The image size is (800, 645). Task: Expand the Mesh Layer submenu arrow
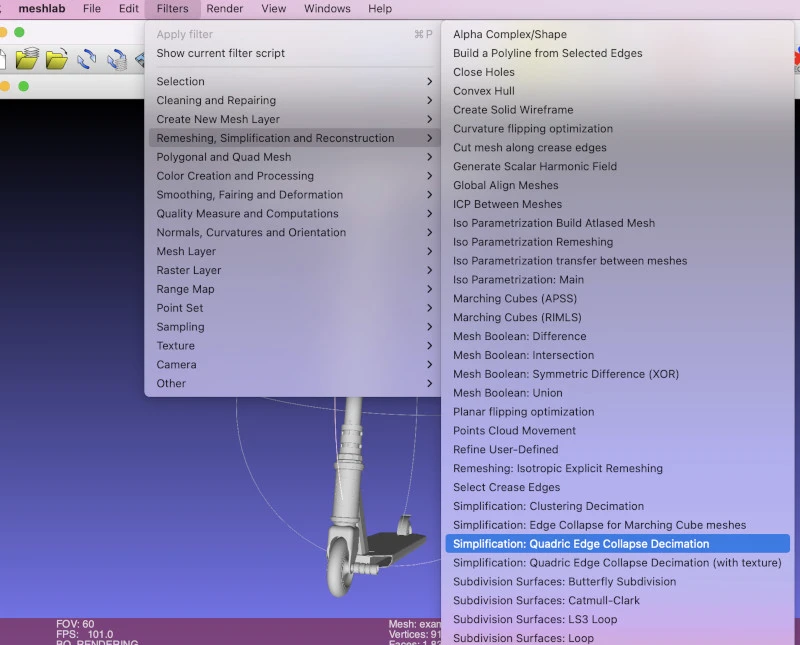click(430, 252)
